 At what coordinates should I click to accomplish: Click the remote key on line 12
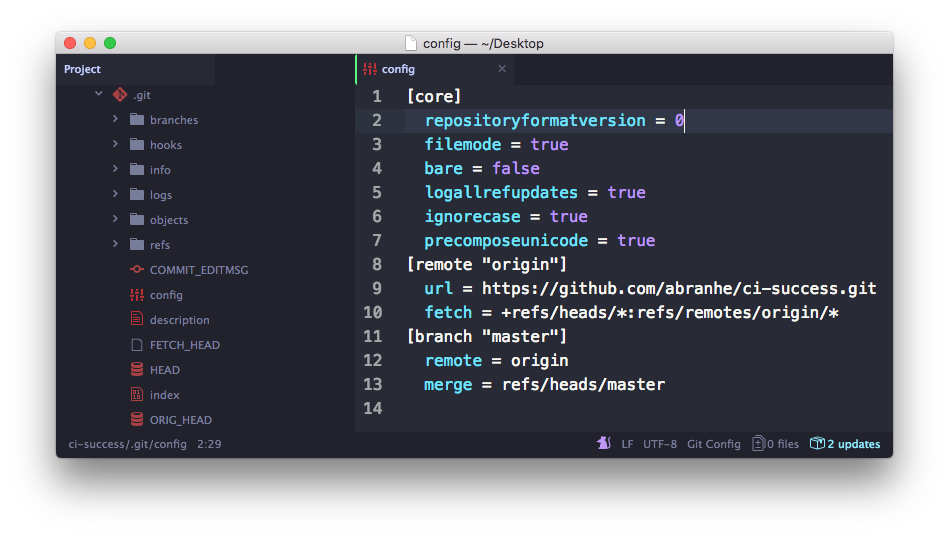tap(453, 360)
